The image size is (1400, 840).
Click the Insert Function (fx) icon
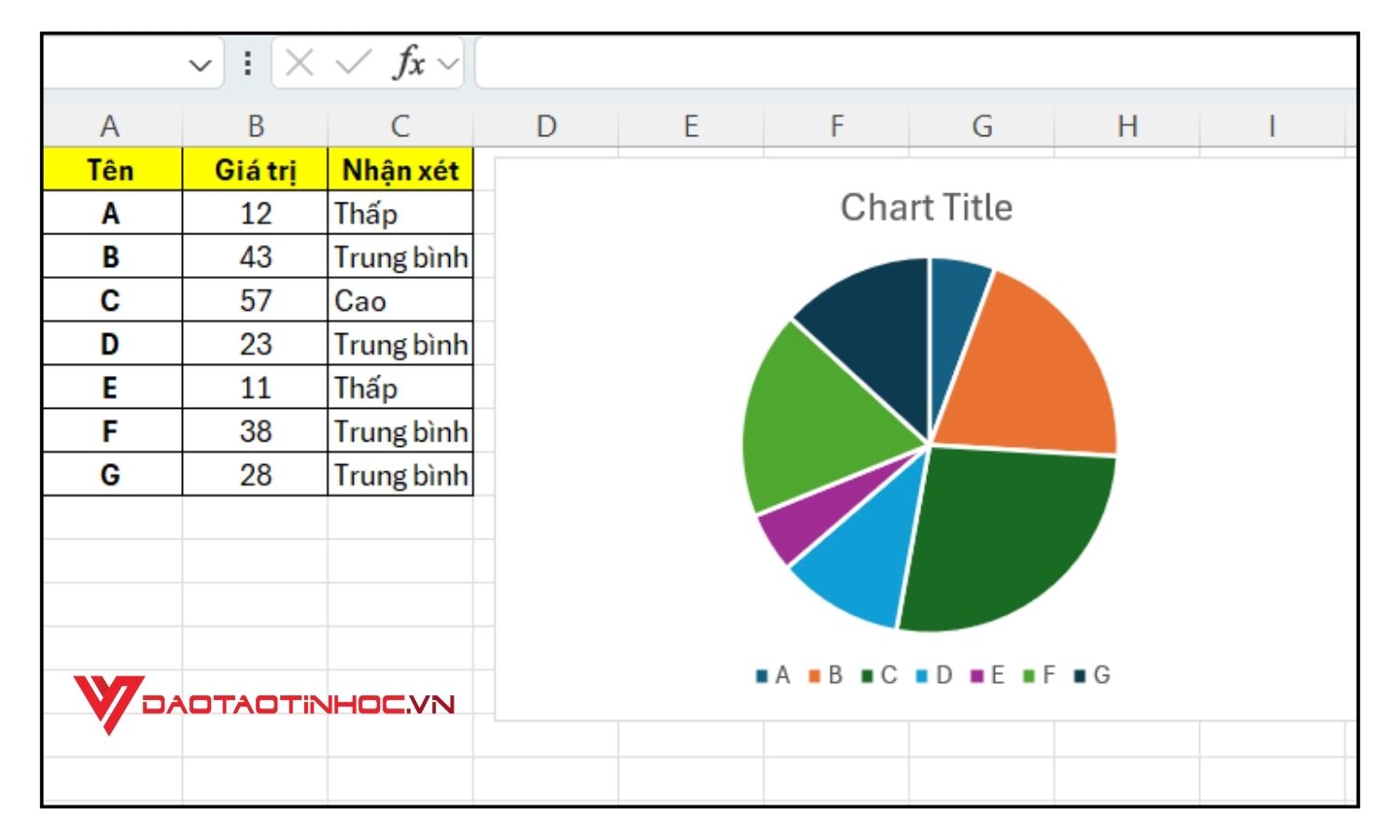[408, 63]
